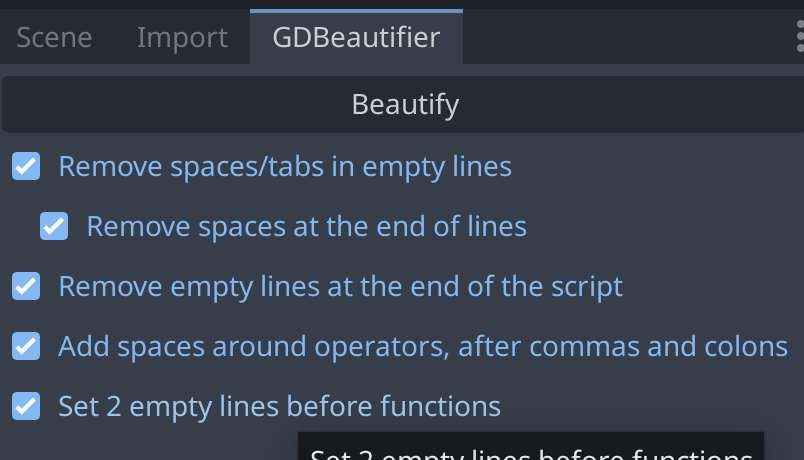Viewport: 804px width, 460px height.
Task: Select the GDBeautifier tab
Action: tap(356, 37)
